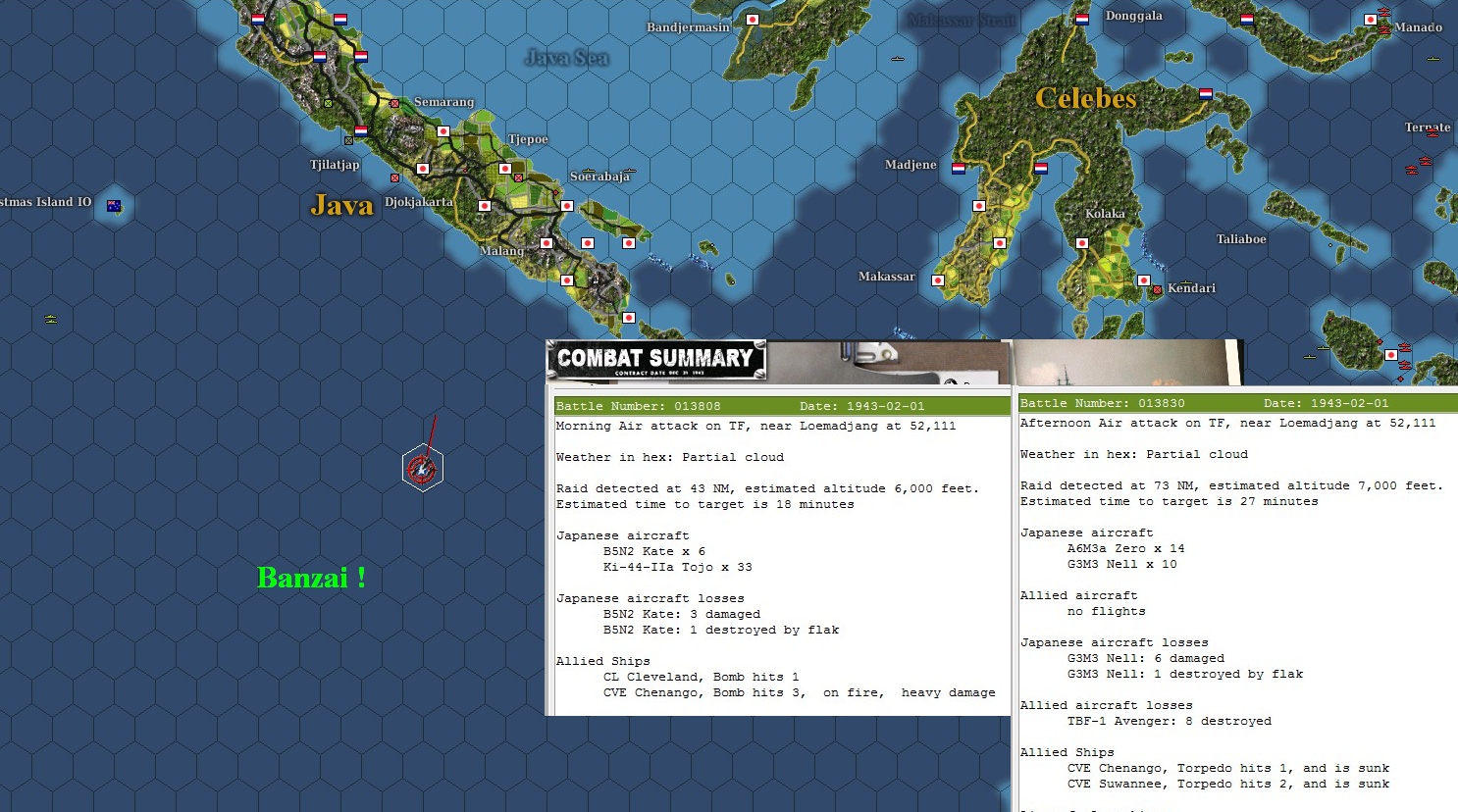Click the Celebes island label
Screen dimensions: 1458x812
click(1086, 98)
